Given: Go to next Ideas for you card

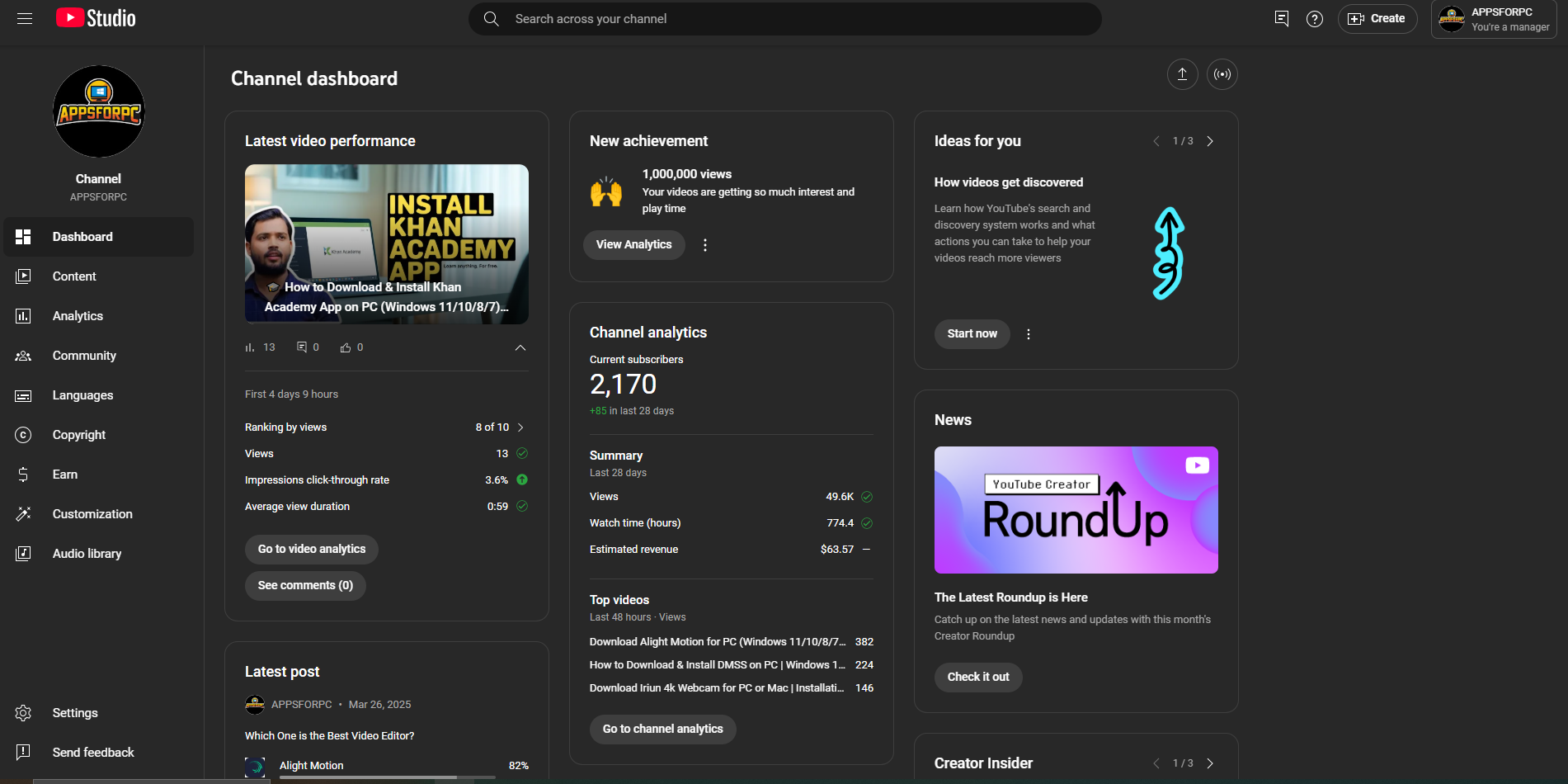Looking at the screenshot, I should (1210, 141).
